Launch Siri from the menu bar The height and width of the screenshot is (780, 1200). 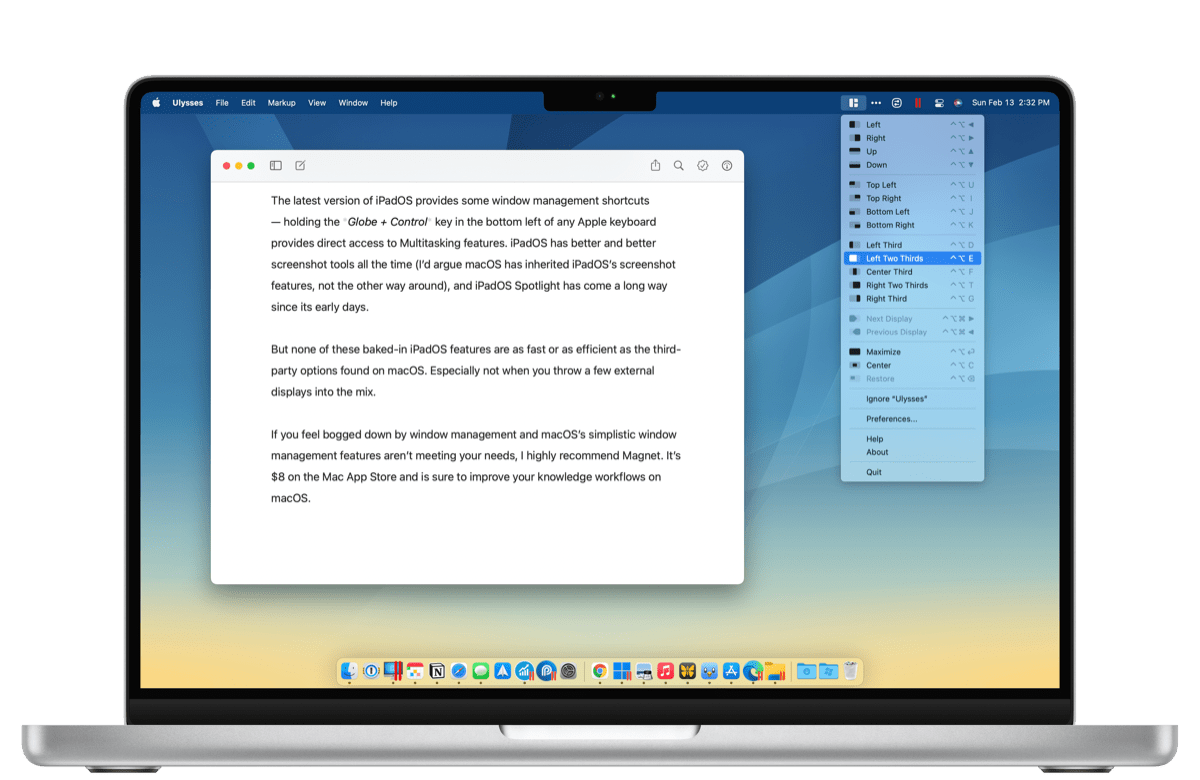(x=958, y=102)
